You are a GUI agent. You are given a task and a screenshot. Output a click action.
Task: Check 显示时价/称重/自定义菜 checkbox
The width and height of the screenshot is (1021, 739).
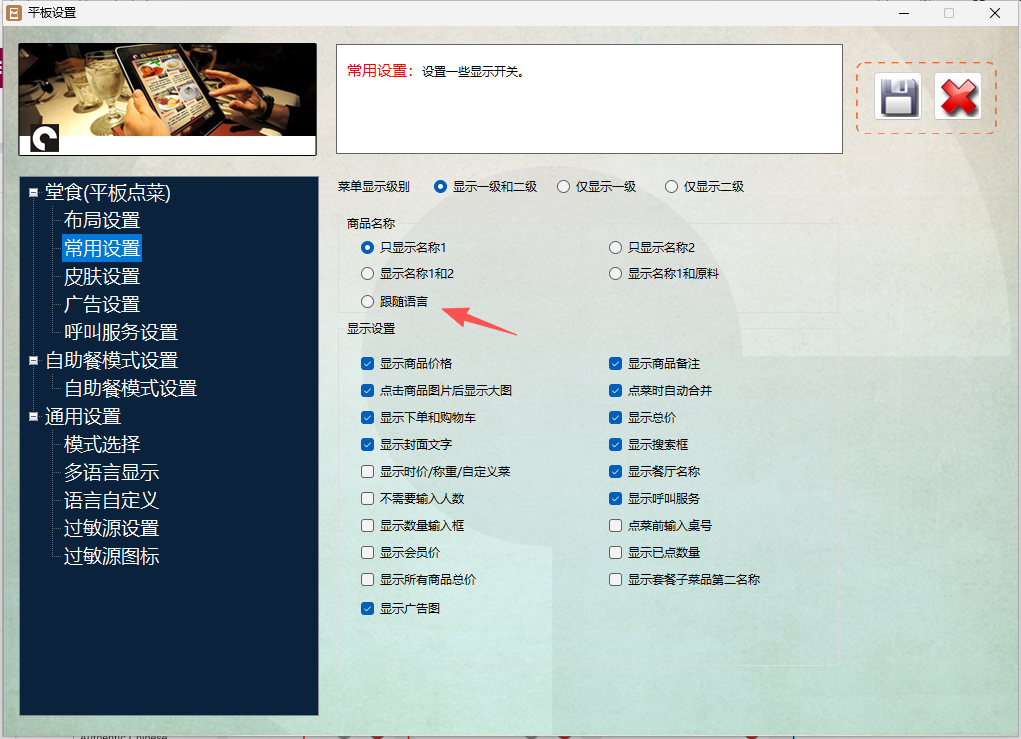tap(367, 471)
